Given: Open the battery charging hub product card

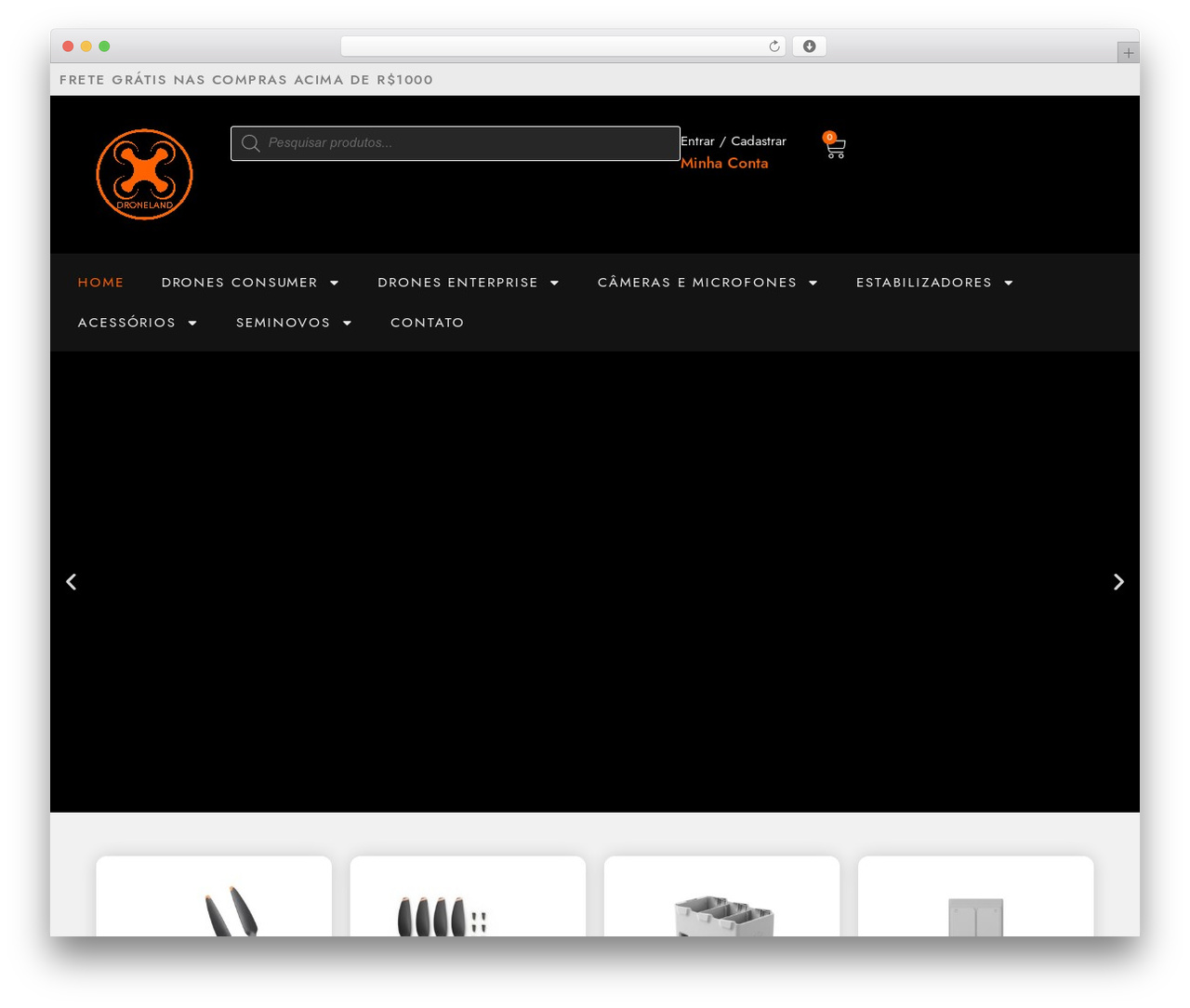Looking at the screenshot, I should coord(721,896).
